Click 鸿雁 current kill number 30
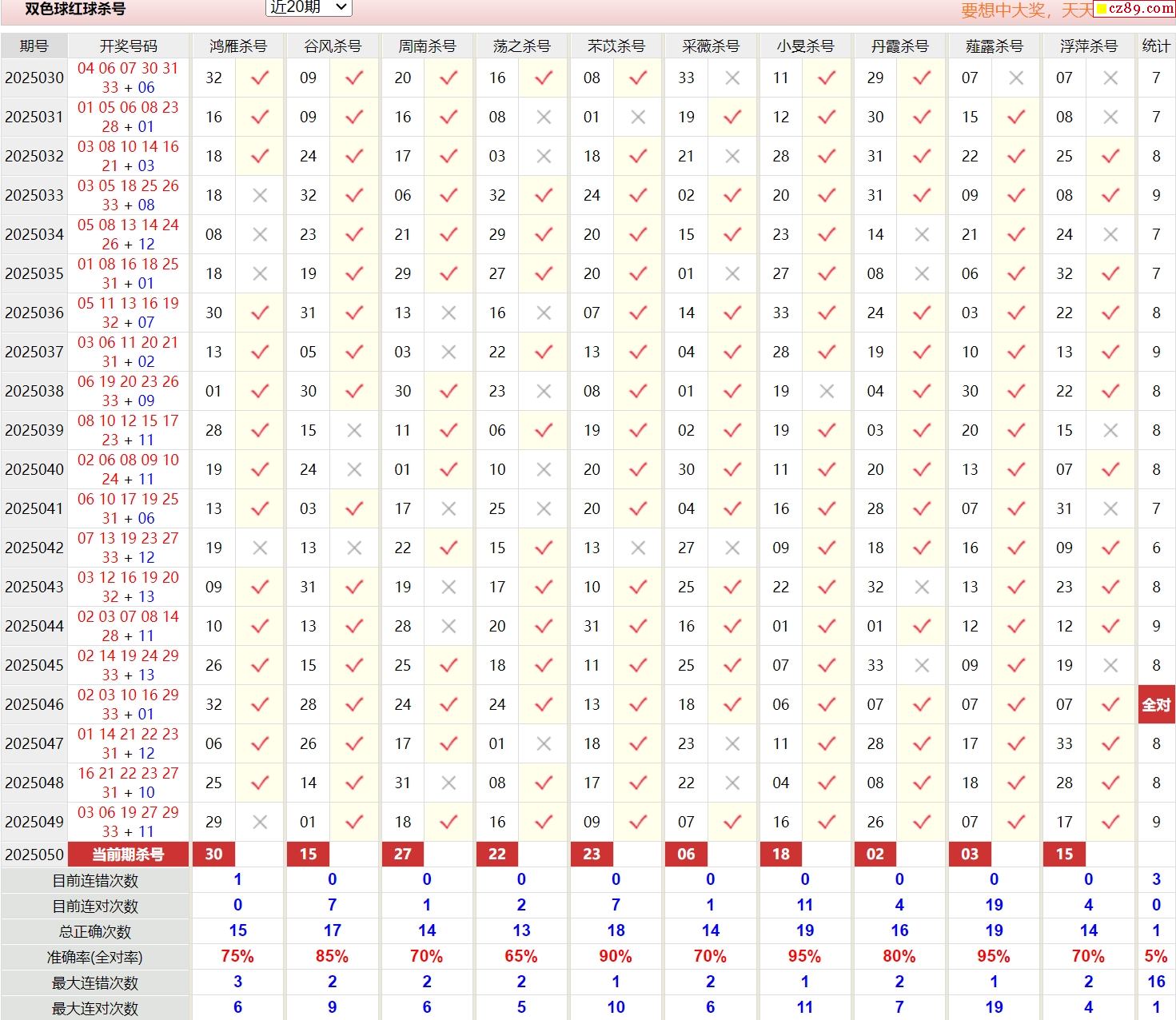The height and width of the screenshot is (1020, 1176). (x=214, y=855)
